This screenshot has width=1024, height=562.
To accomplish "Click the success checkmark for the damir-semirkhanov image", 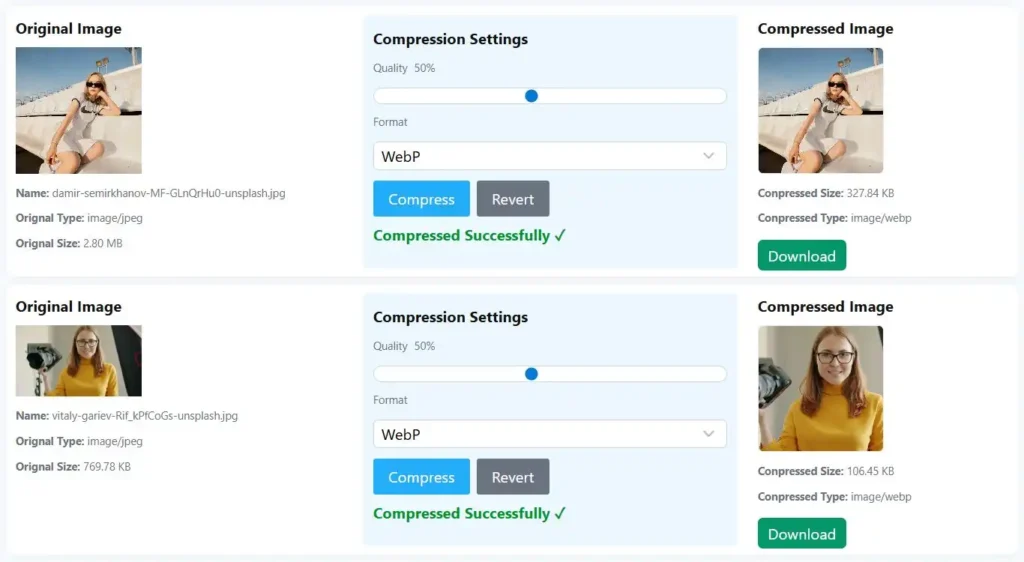I will [560, 236].
